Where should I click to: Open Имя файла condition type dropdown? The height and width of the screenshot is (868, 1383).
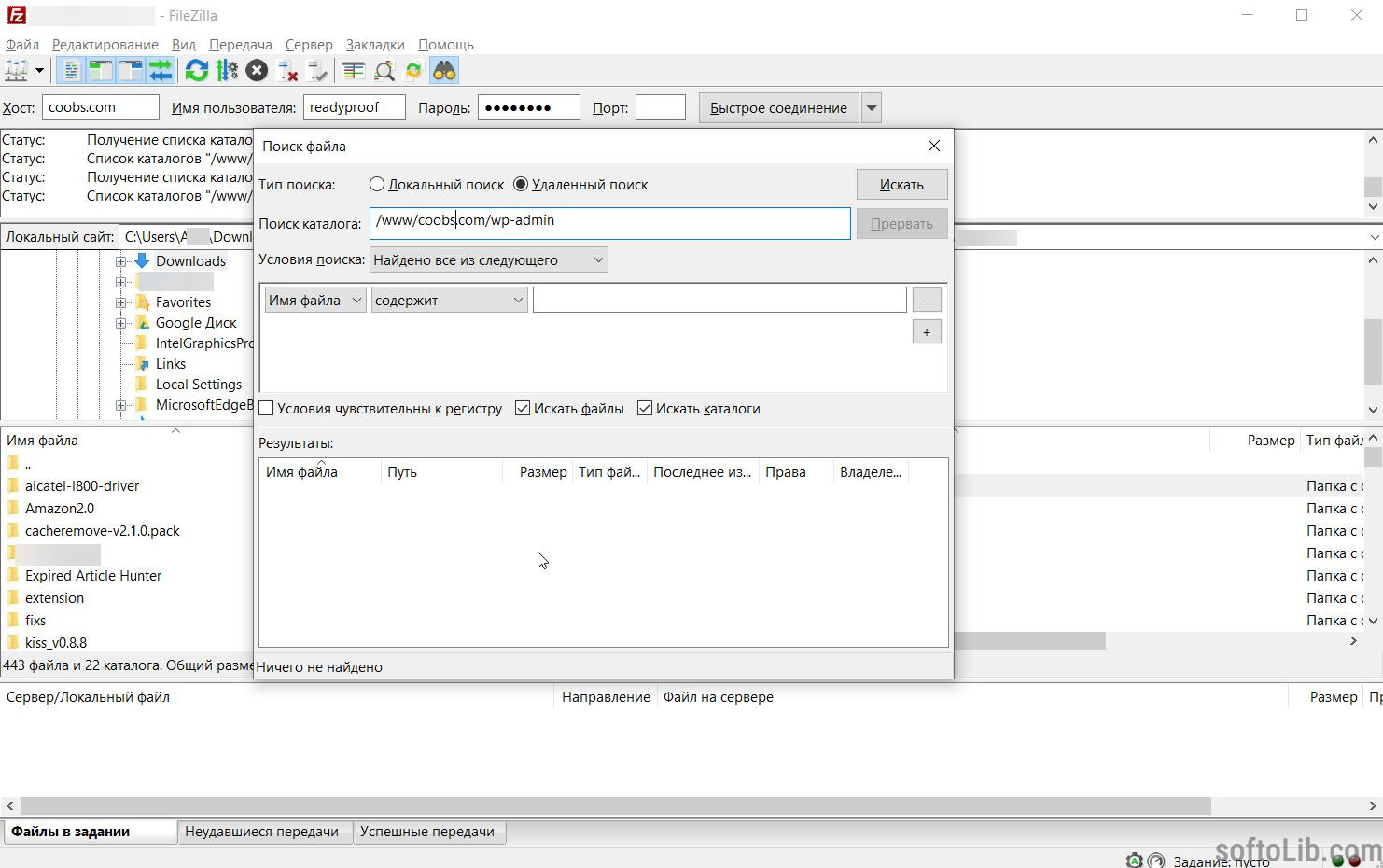(x=315, y=301)
